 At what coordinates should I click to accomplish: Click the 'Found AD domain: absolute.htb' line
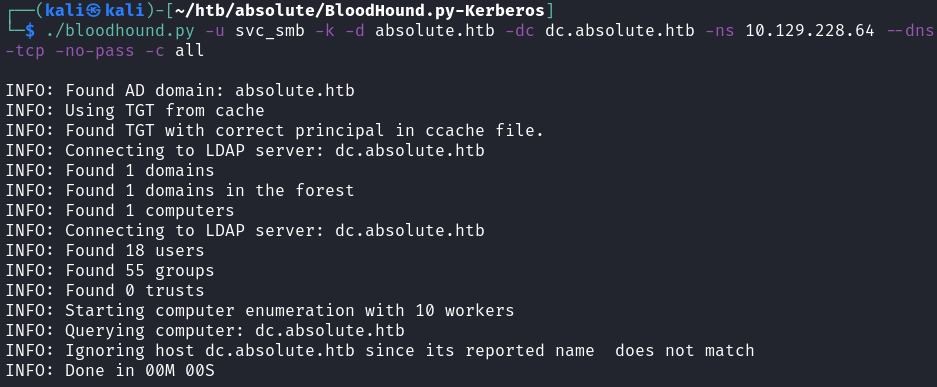tap(180, 91)
